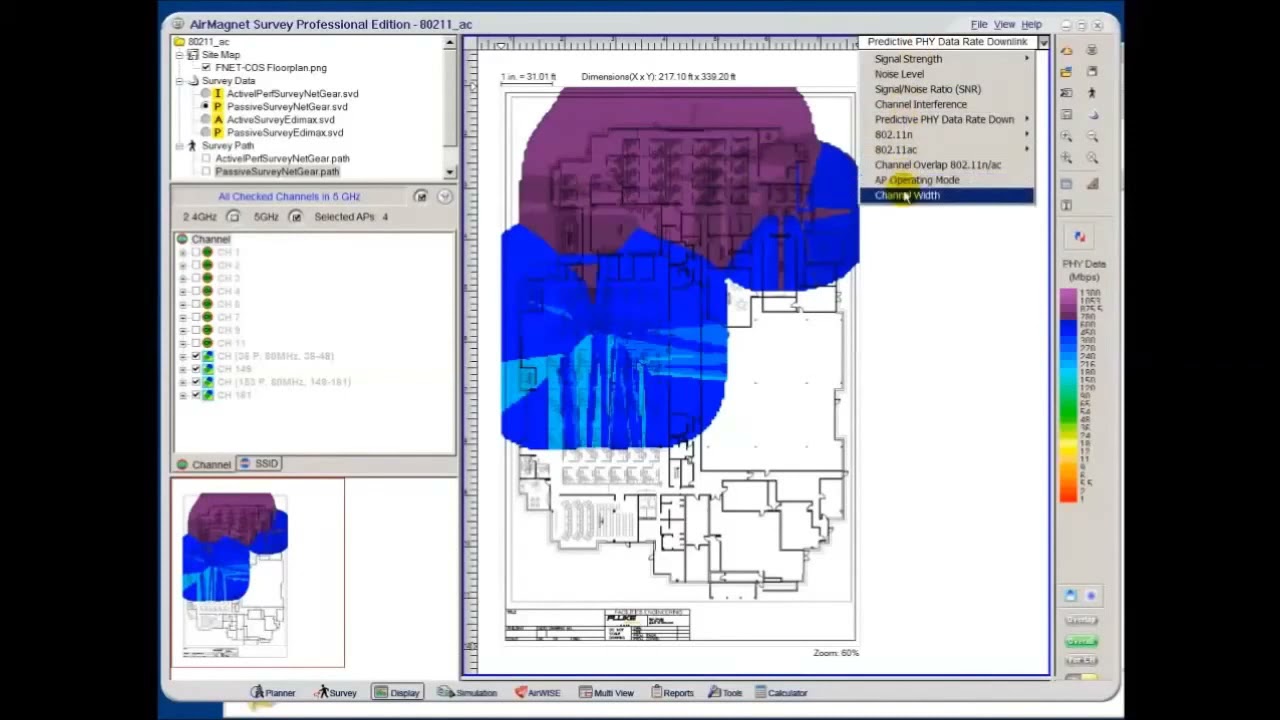This screenshot has width=1280, height=720.
Task: Expand the channel filter panel arrow button
Action: click(444, 197)
